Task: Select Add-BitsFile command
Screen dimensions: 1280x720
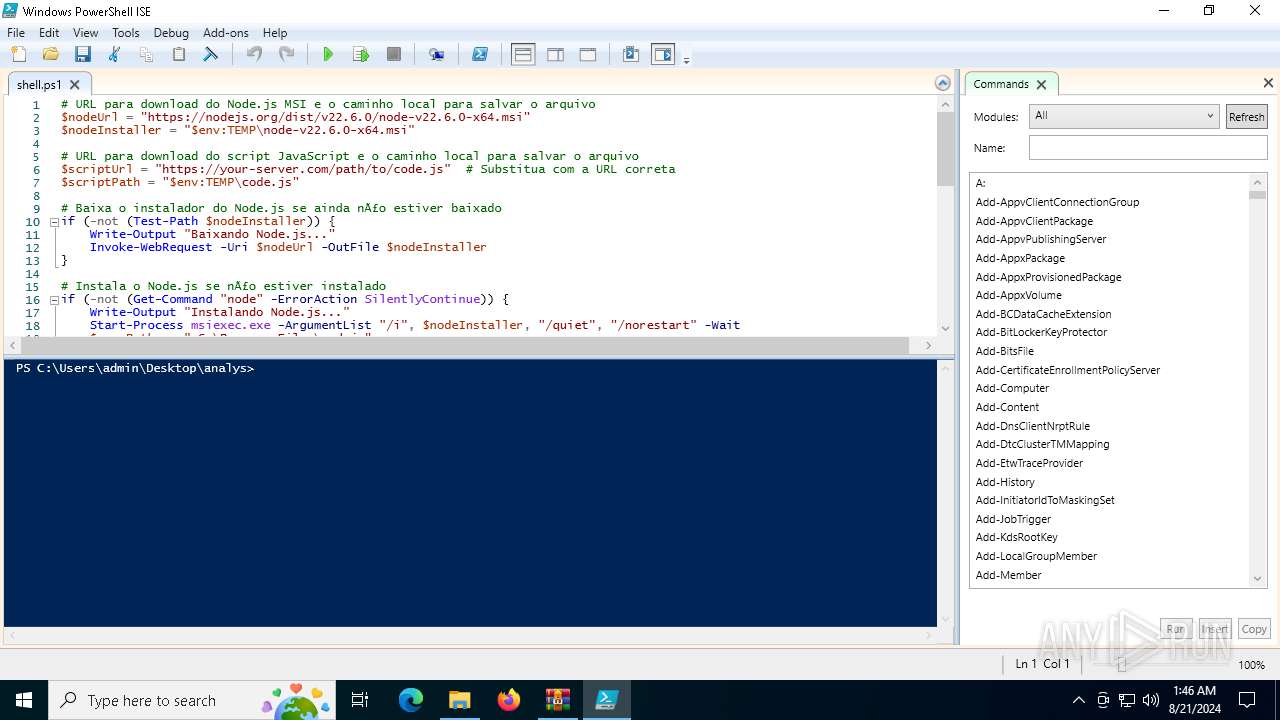Action: pos(1005,351)
